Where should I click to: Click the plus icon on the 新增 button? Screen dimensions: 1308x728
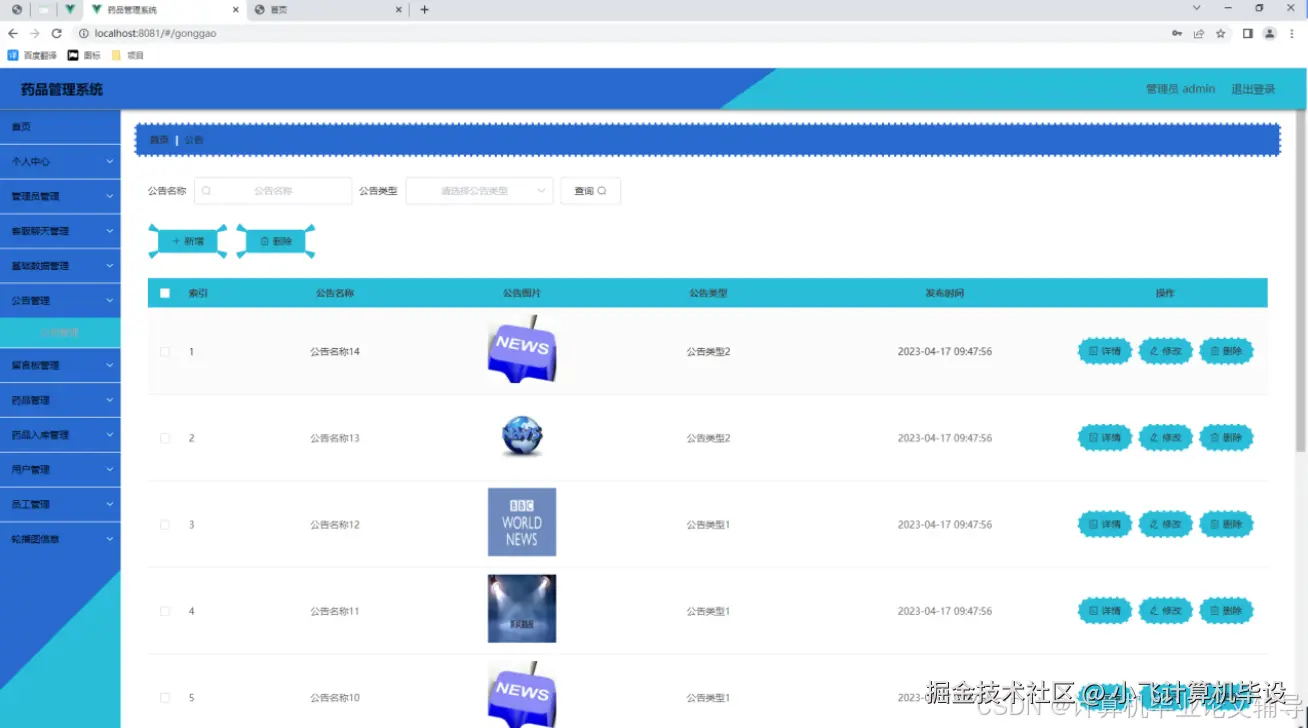(175, 240)
